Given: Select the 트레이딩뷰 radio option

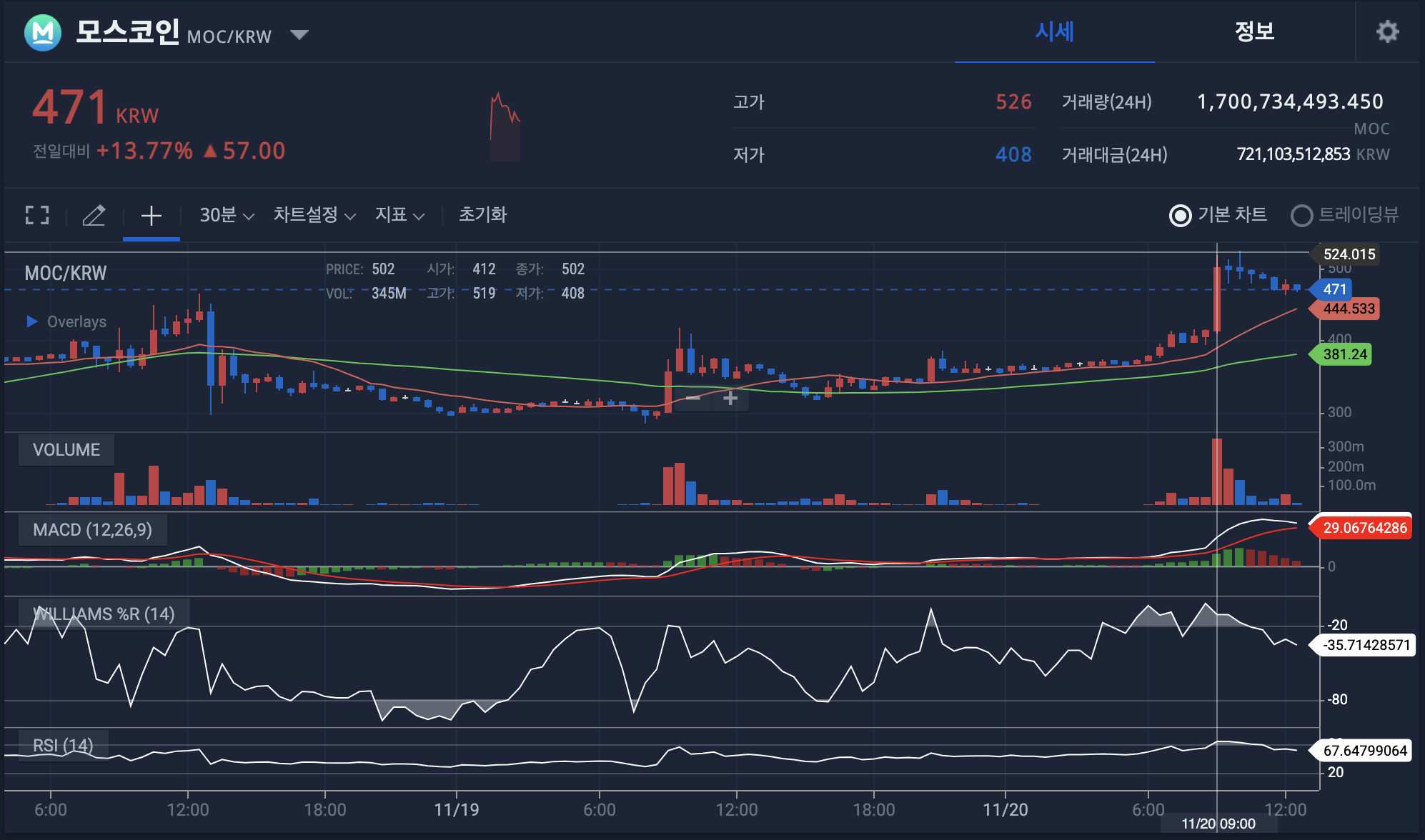Looking at the screenshot, I should pos(1302,215).
